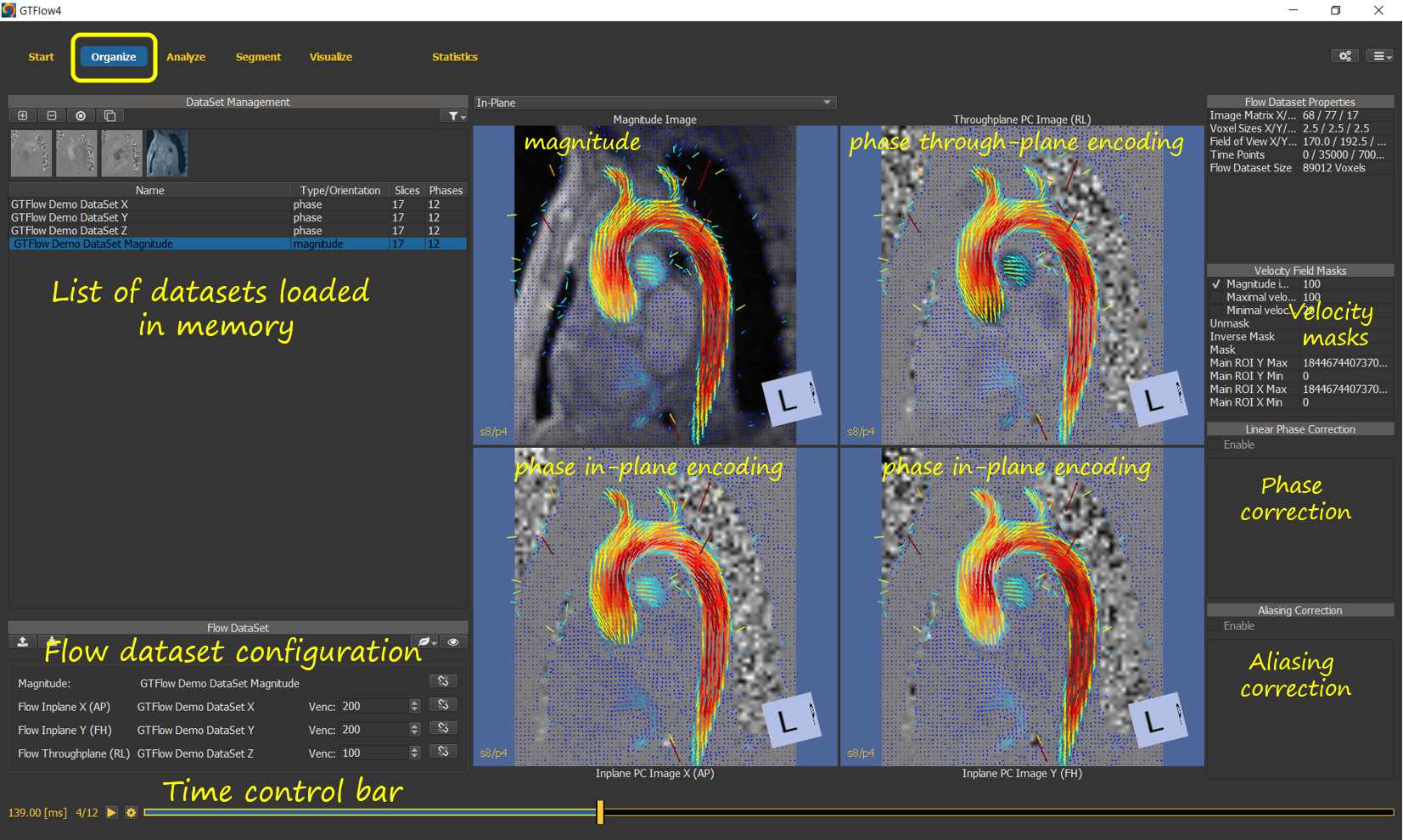Click the remove dataset minus icon
Image resolution: width=1403 pixels, height=840 pixels.
(x=52, y=115)
